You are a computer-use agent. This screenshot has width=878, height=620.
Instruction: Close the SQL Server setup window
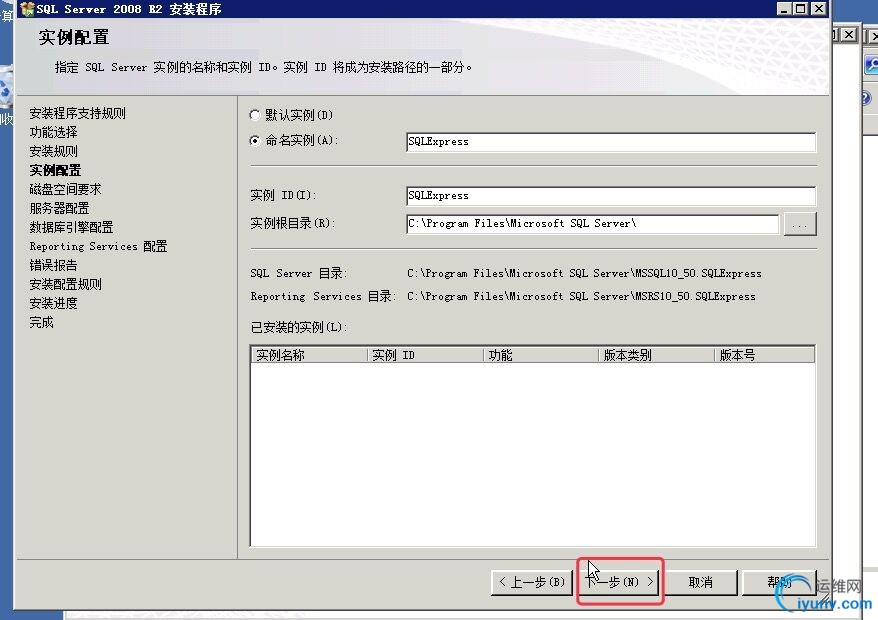coord(818,8)
